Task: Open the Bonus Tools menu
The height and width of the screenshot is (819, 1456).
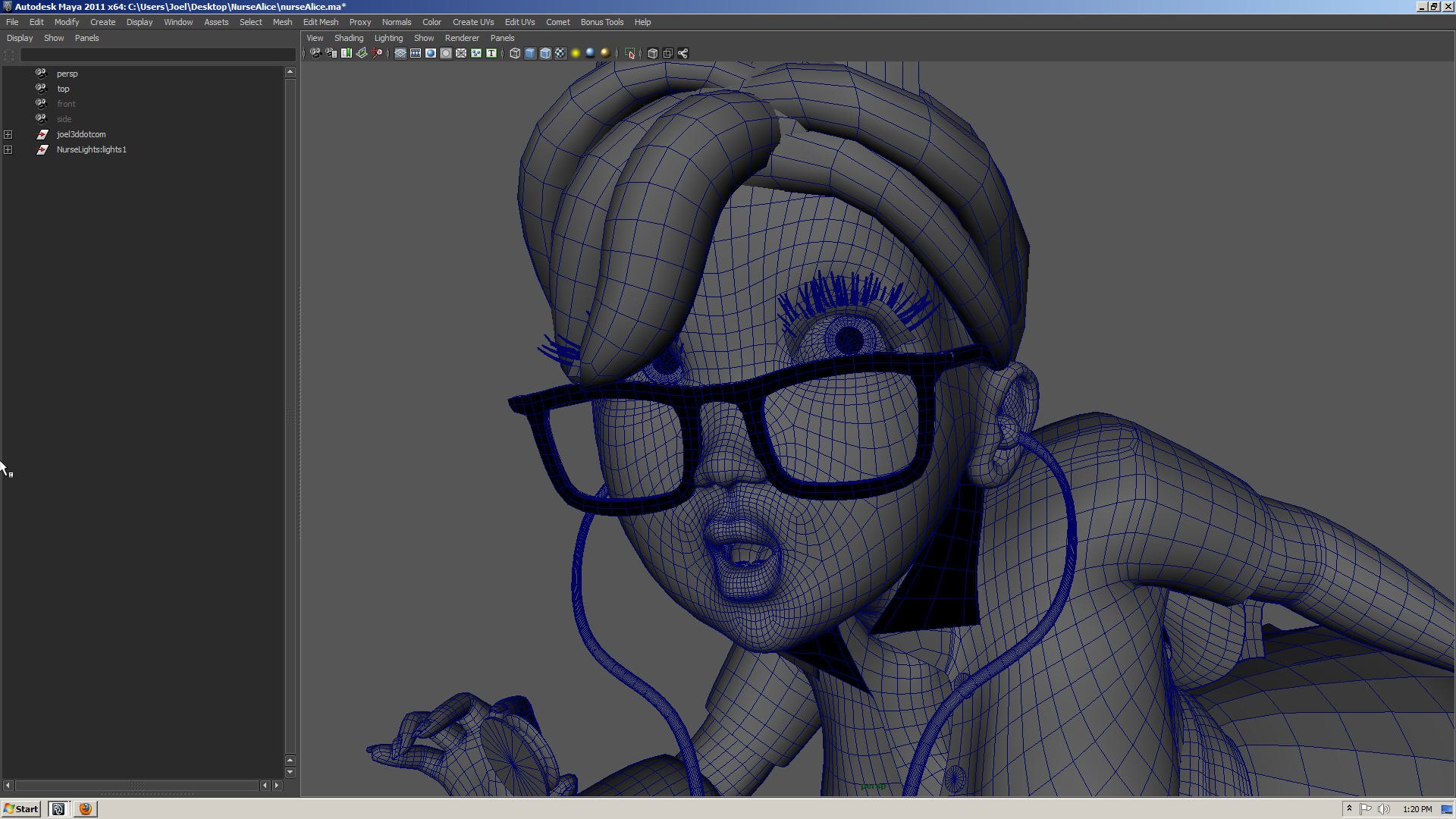Action: [602, 22]
